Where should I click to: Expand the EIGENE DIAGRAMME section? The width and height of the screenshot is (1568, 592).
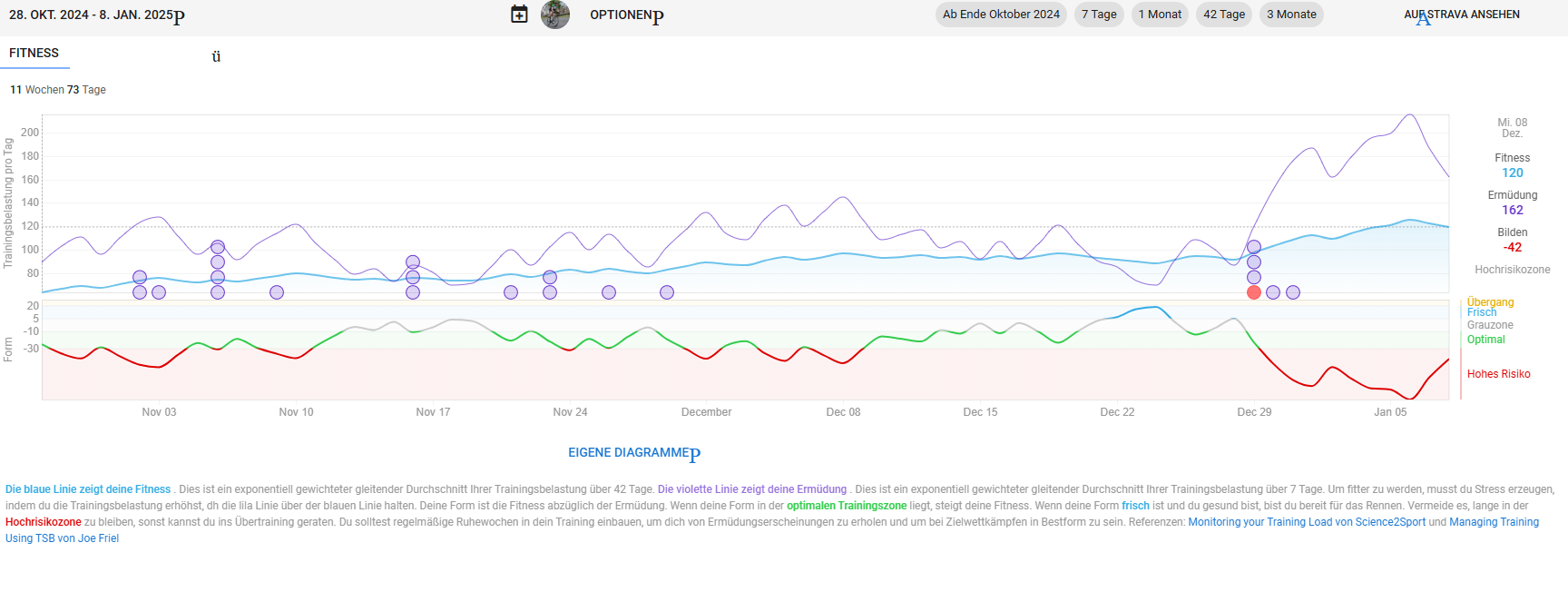coord(633,452)
